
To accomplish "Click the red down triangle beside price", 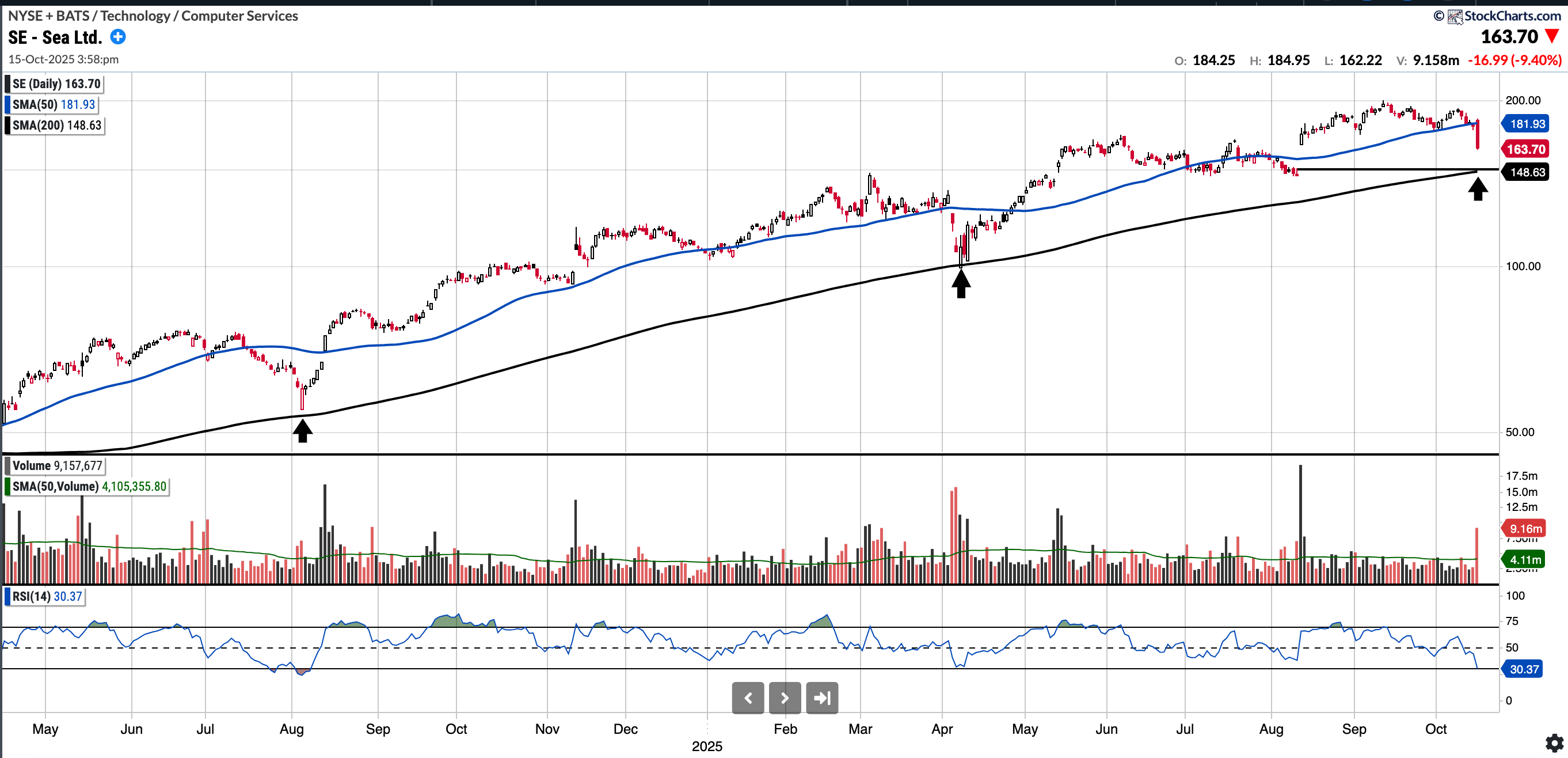I will (x=1553, y=36).
